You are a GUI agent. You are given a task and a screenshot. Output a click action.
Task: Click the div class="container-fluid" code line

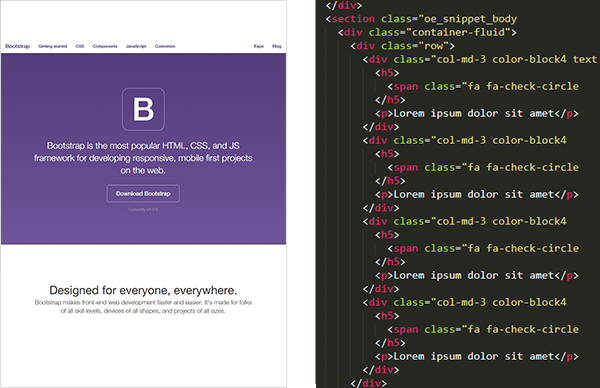[x=427, y=32]
